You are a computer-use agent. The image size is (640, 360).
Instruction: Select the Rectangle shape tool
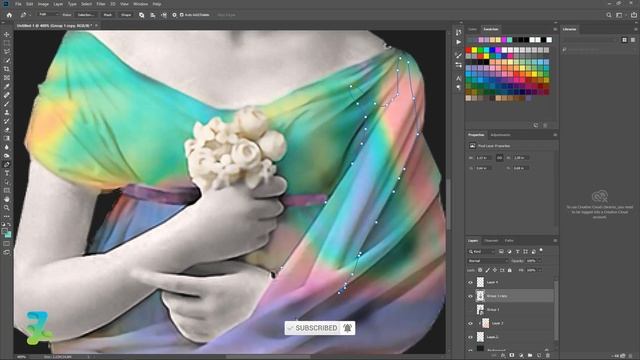(x=7, y=191)
